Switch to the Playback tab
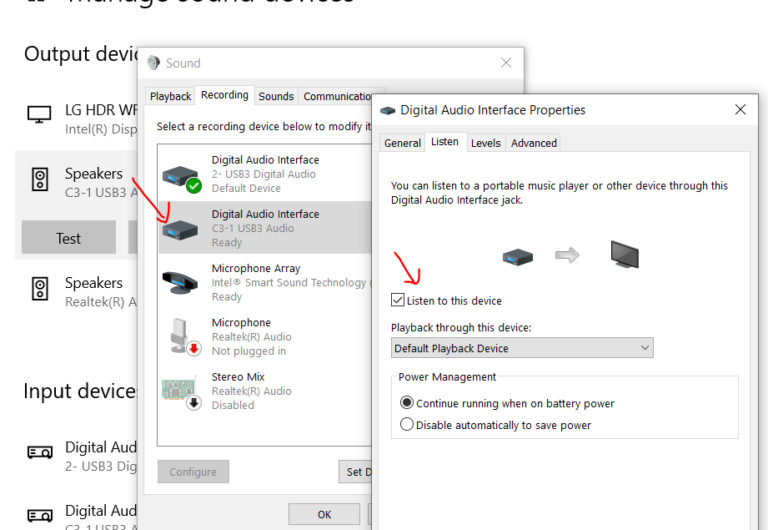This screenshot has width=768, height=530. pyautogui.click(x=171, y=96)
